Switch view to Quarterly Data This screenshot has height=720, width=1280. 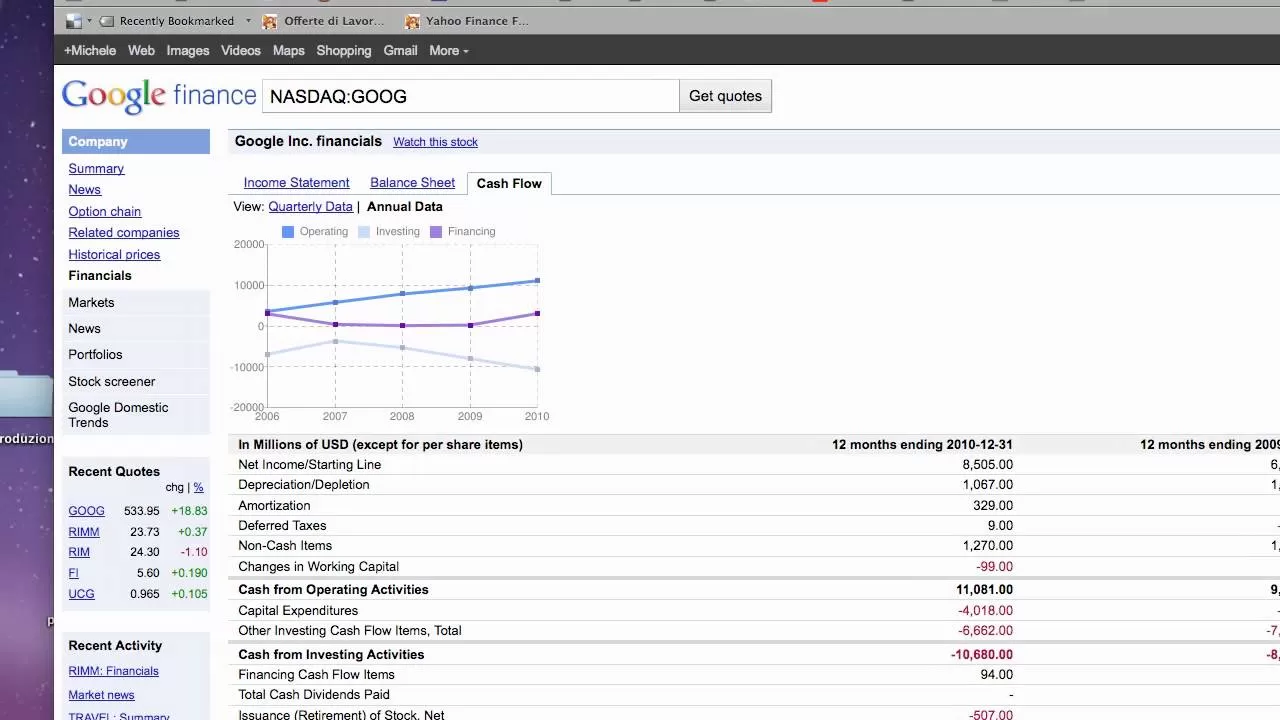310,206
